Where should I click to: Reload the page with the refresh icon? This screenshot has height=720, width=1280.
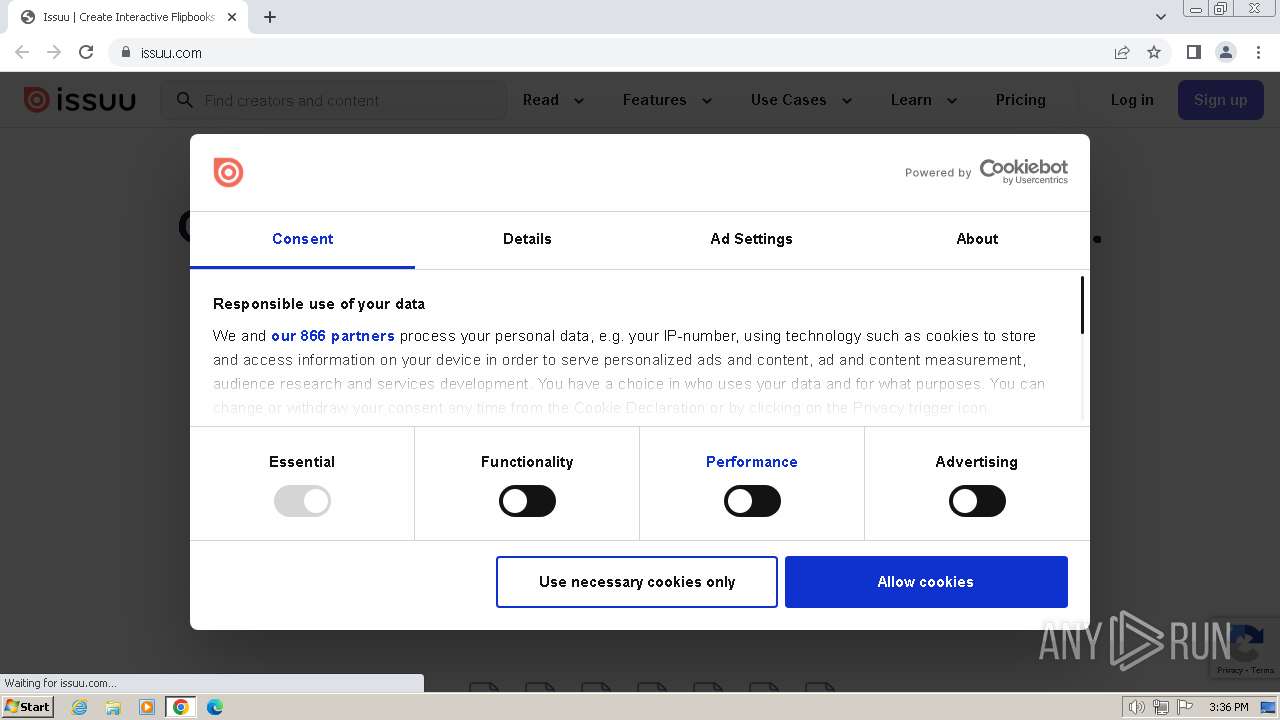click(86, 52)
